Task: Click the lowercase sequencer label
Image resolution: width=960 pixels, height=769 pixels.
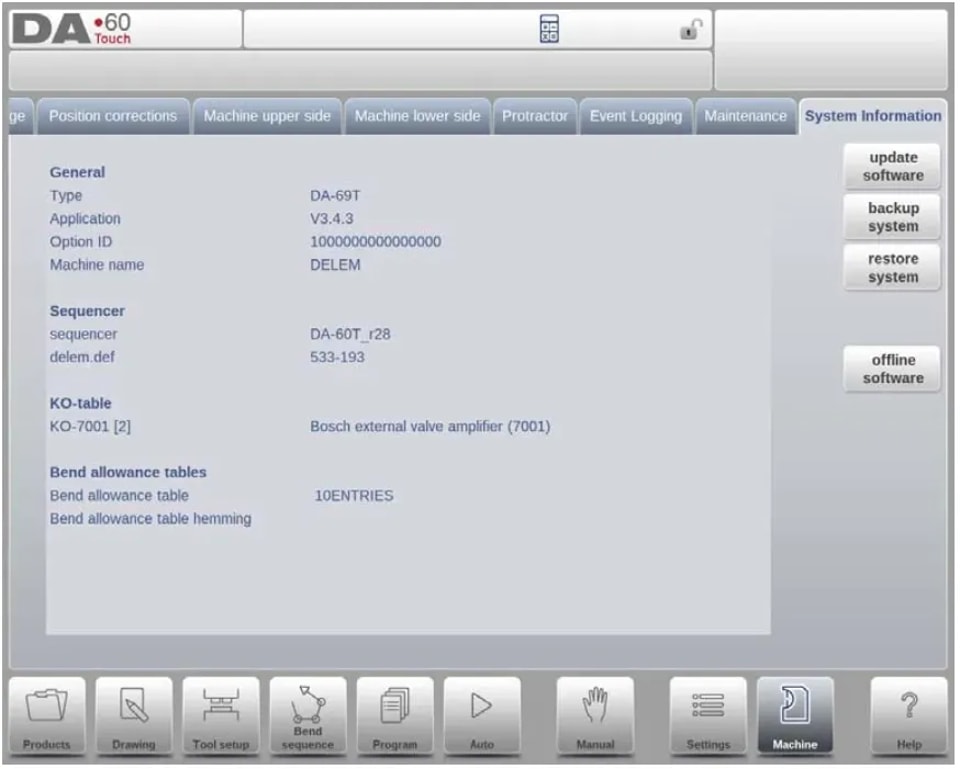Action: click(83, 334)
